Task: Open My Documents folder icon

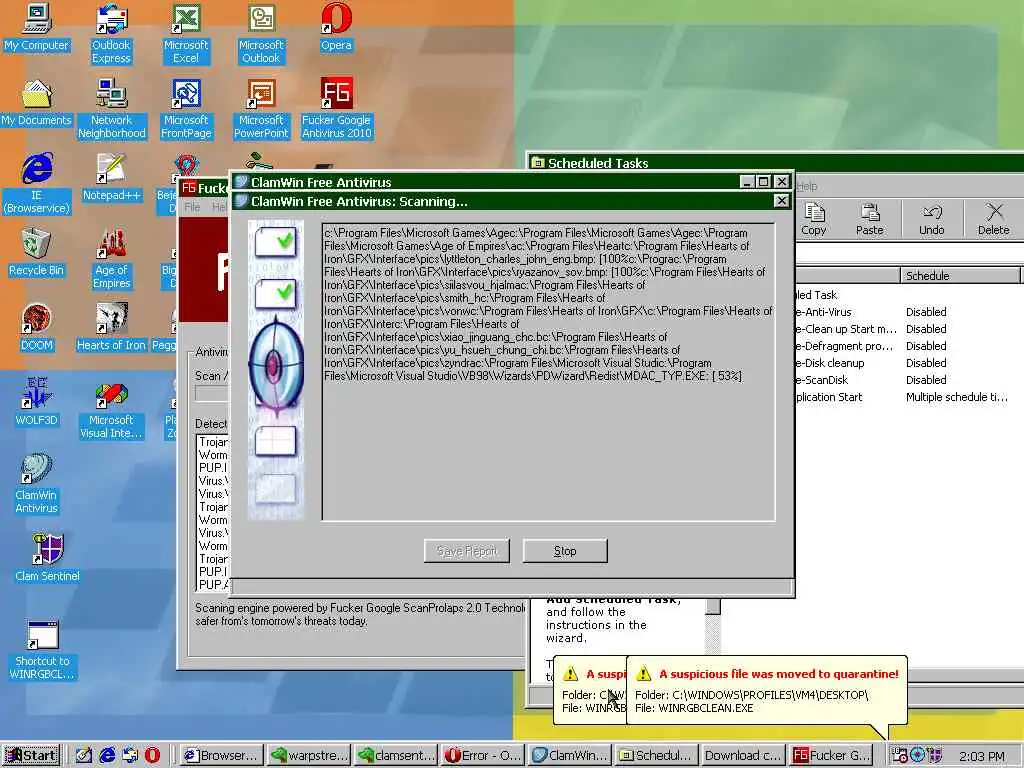Action: (x=37, y=103)
